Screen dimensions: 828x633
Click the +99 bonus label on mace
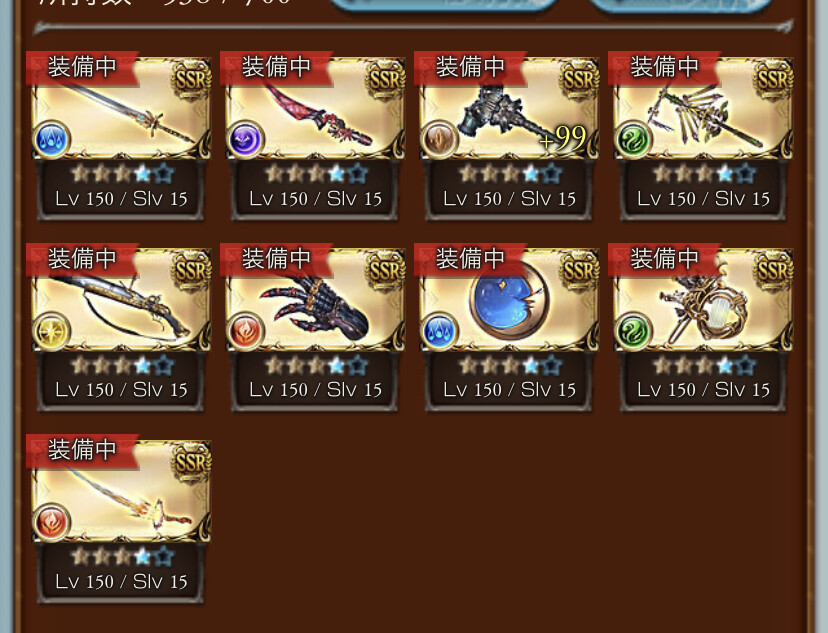click(563, 138)
